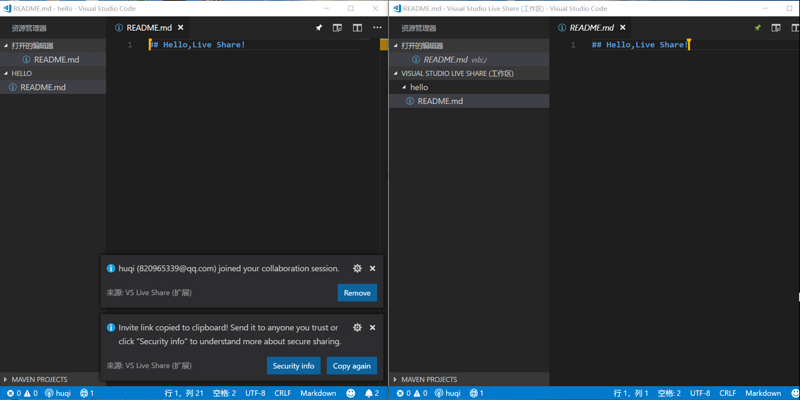The height and width of the screenshot is (400, 800).
Task: Click the Copy again button
Action: (352, 366)
